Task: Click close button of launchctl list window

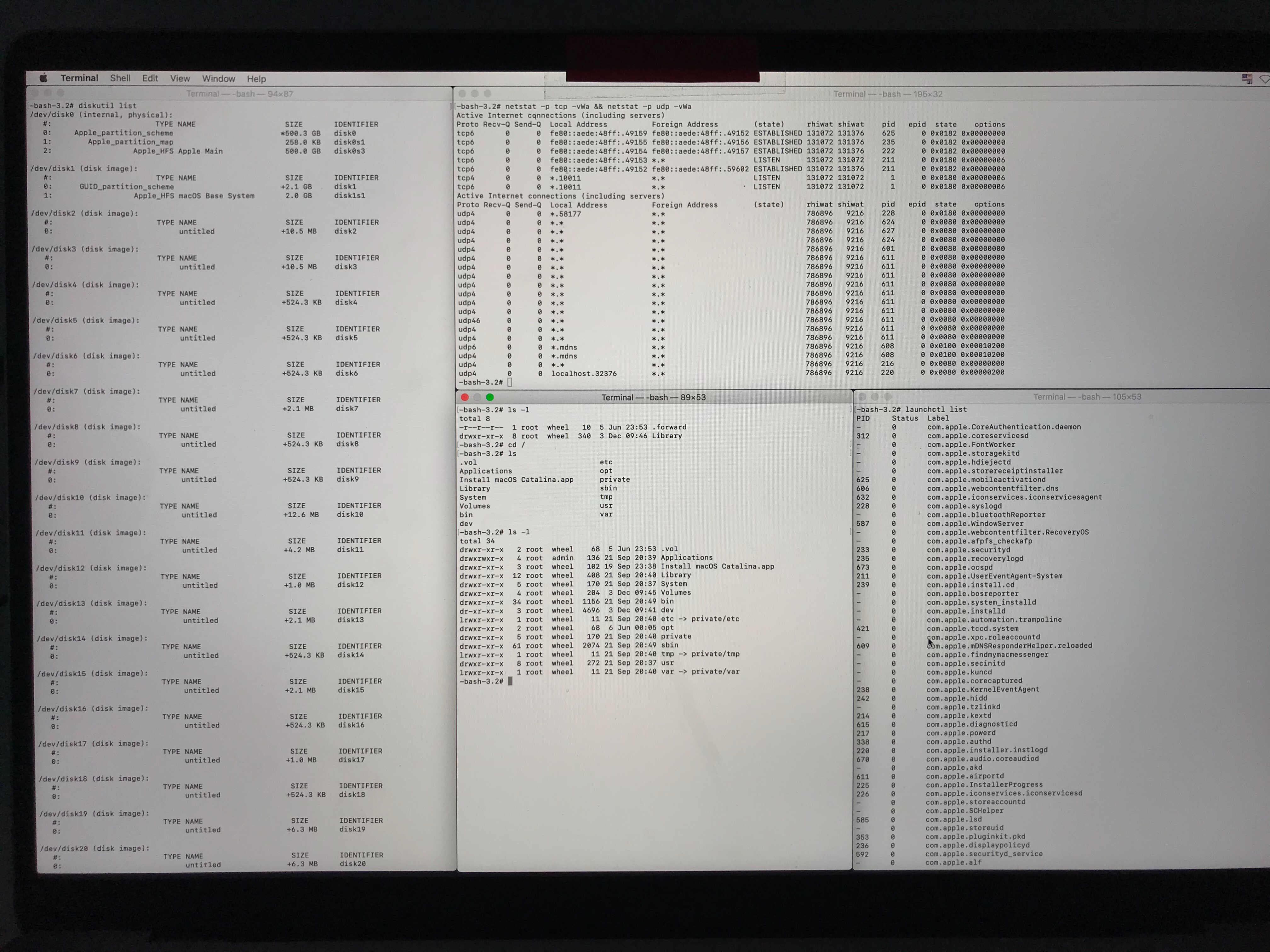Action: [862, 397]
